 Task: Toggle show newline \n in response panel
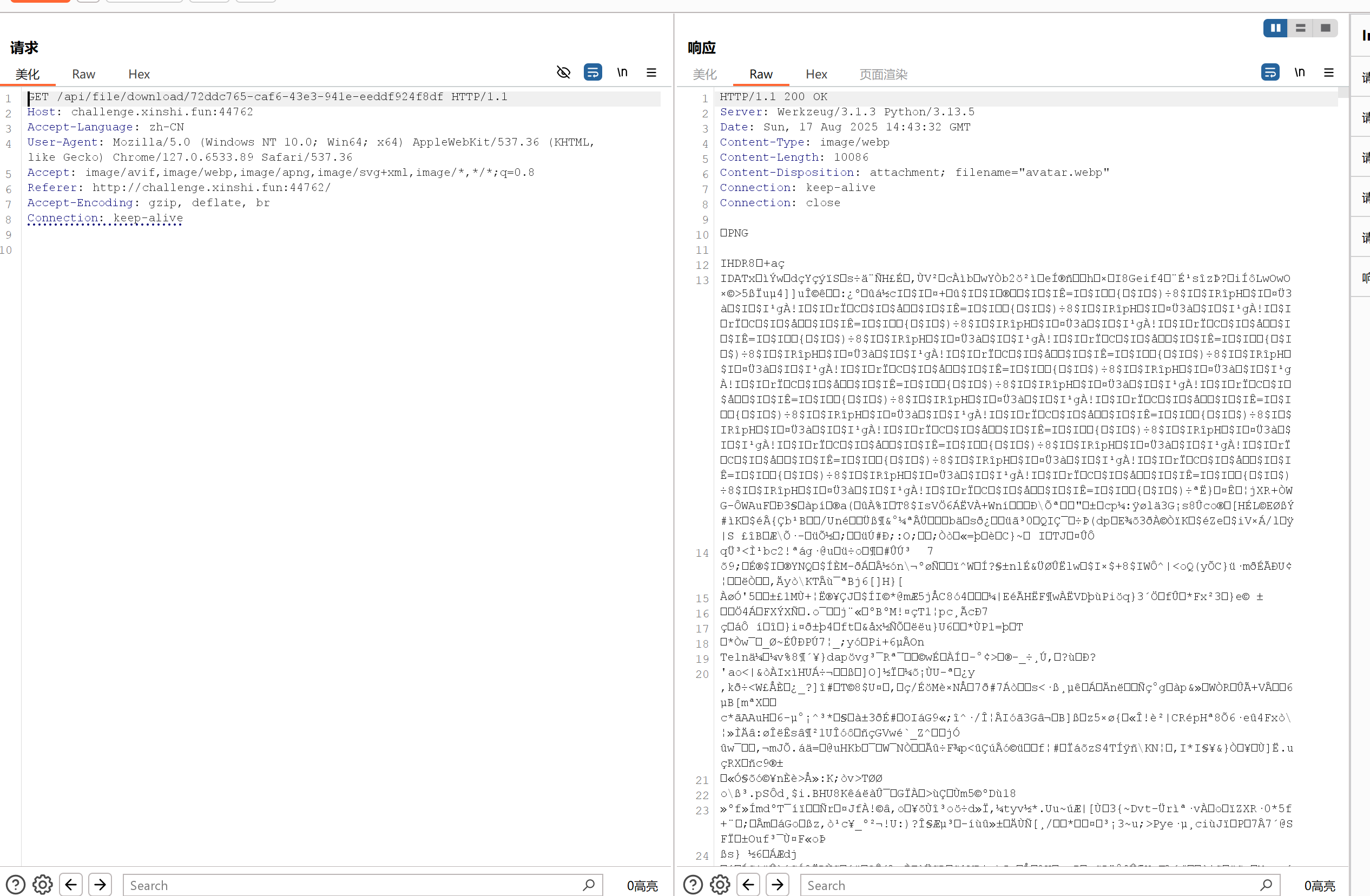[x=1299, y=73]
